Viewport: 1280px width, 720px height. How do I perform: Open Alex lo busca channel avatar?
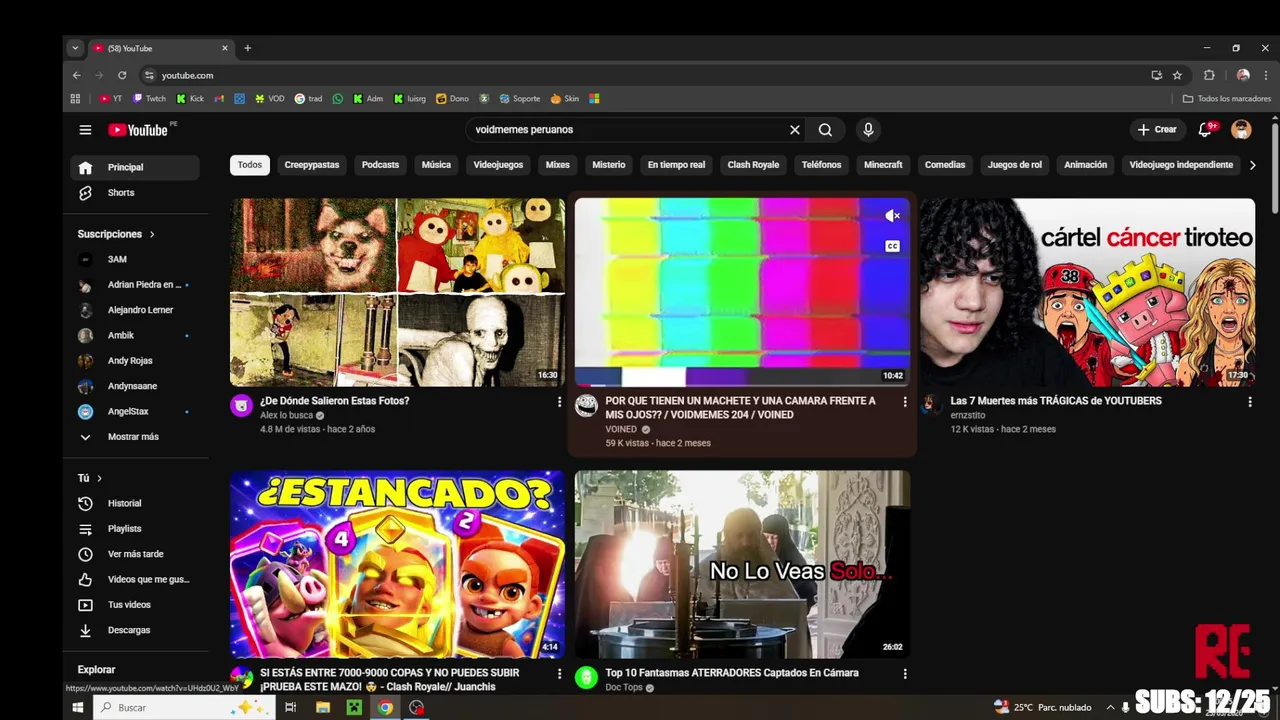pyautogui.click(x=241, y=405)
